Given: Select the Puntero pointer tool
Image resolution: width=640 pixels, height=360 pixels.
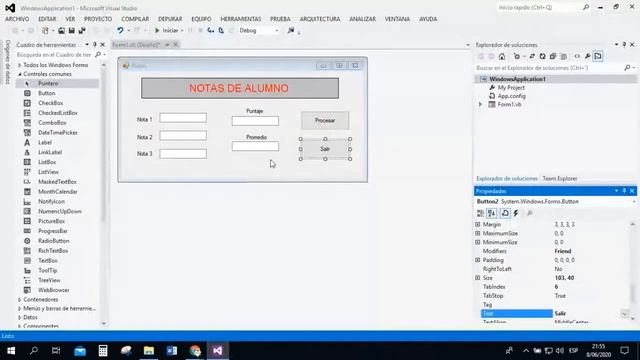Looking at the screenshot, I should (48, 83).
